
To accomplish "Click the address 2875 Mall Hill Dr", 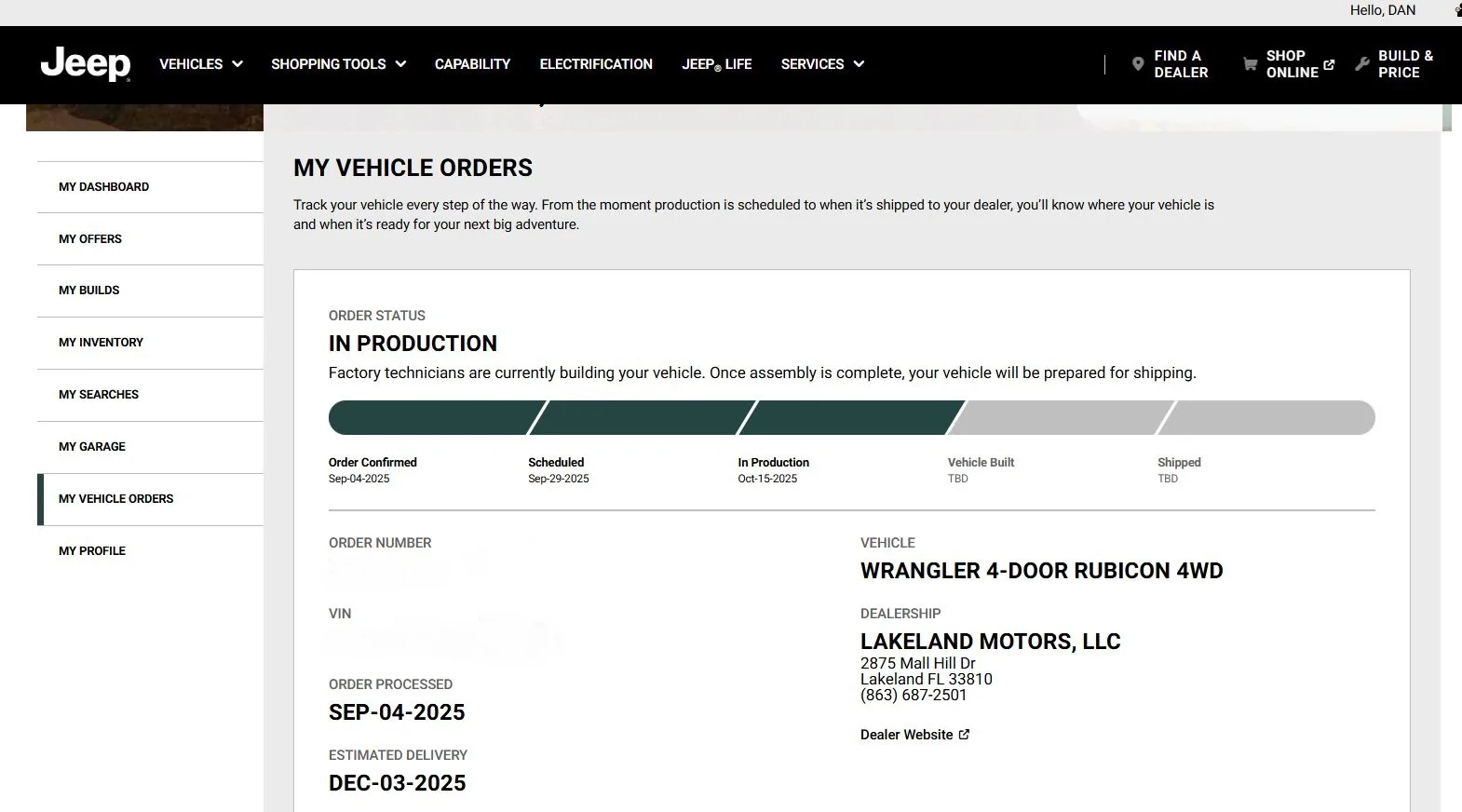I will (x=918, y=663).
